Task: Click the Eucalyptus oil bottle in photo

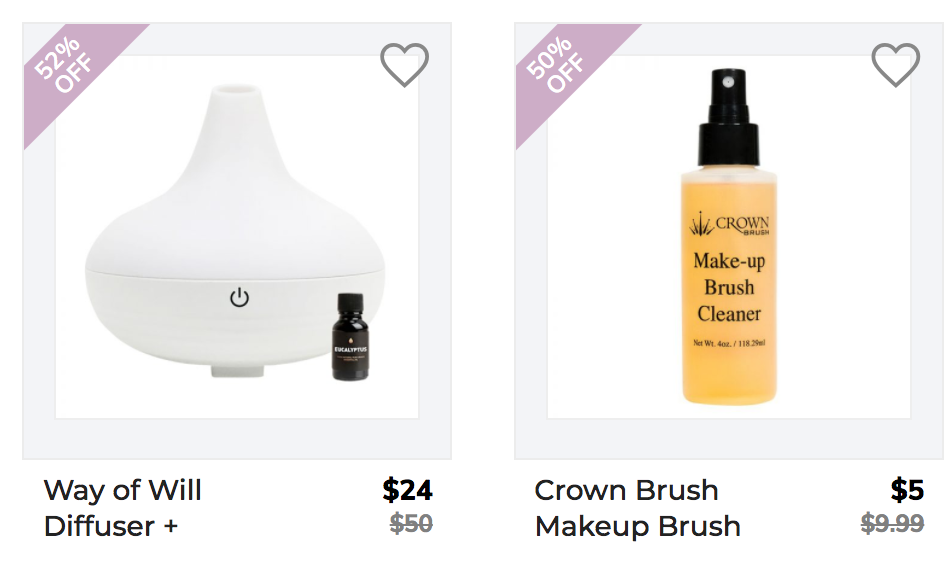Action: pos(350,337)
